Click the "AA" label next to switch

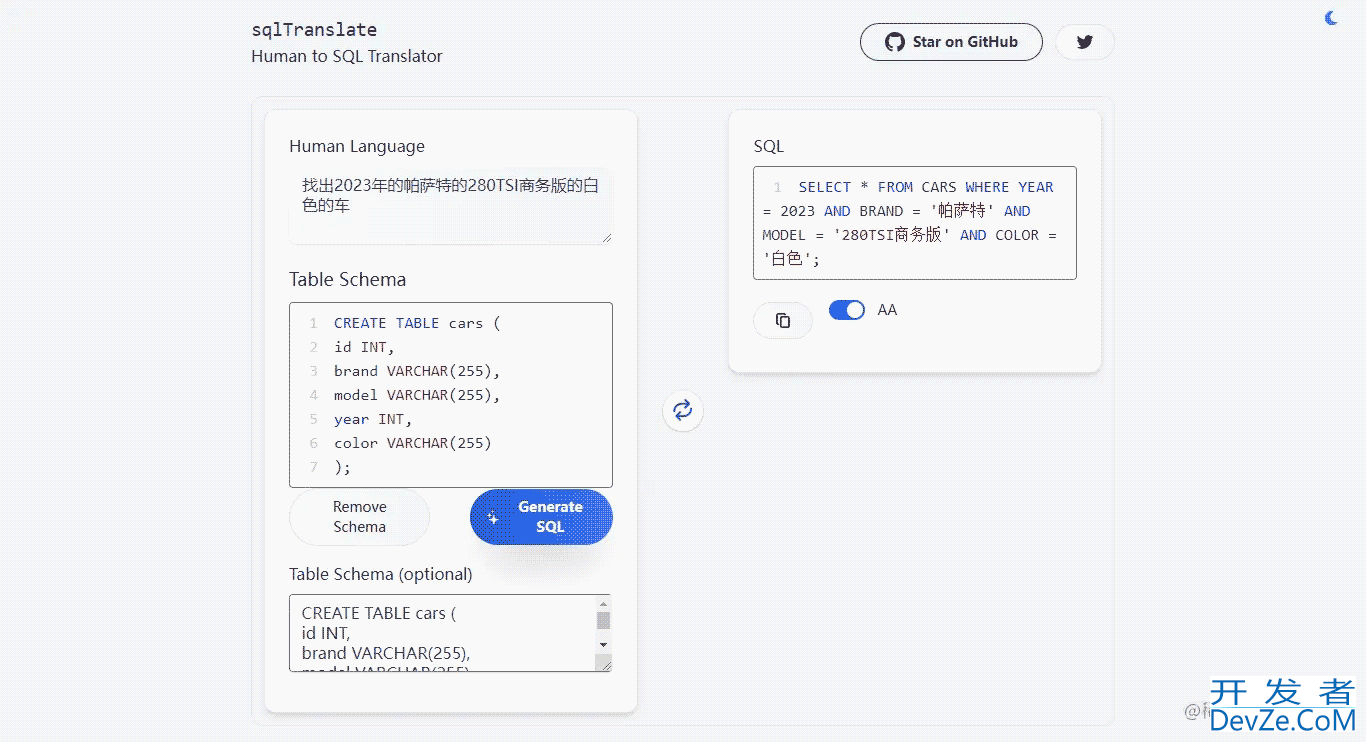(887, 310)
